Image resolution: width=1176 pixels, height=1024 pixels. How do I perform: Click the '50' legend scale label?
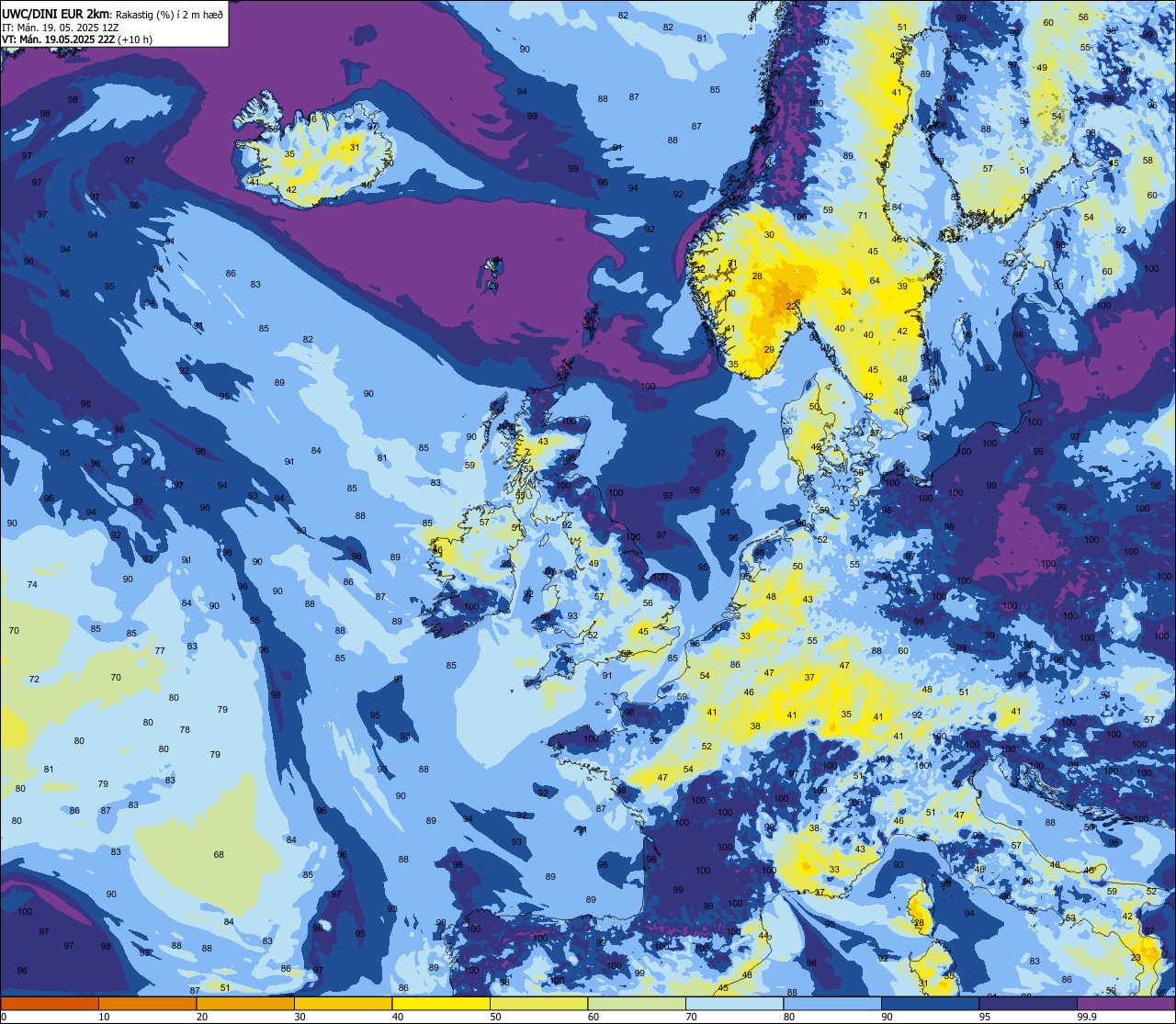coord(496,1017)
